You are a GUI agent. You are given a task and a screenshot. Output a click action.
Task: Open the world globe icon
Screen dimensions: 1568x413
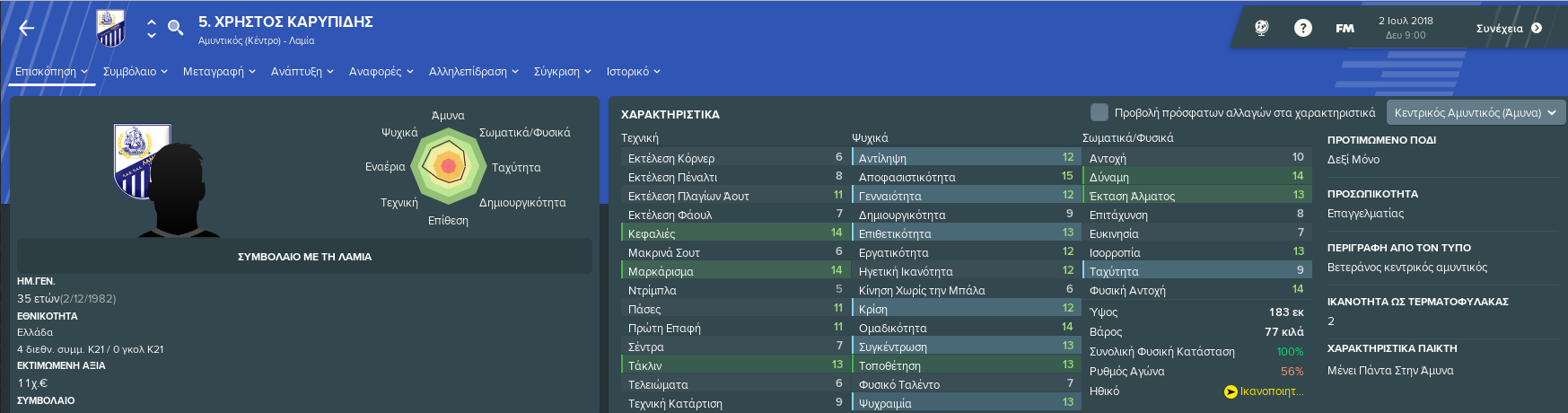[x=1261, y=28]
